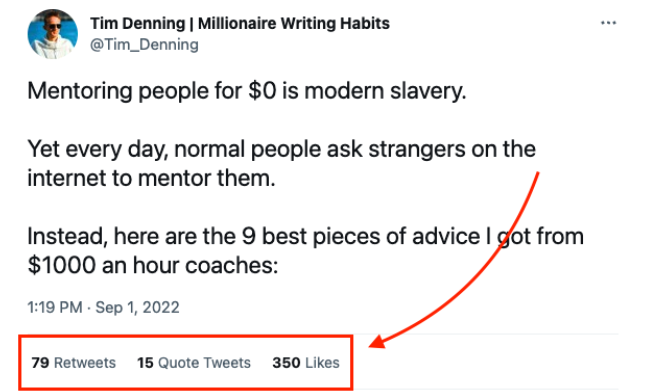
Task: Click the '$1000' amount in tweet
Action: 62,265
